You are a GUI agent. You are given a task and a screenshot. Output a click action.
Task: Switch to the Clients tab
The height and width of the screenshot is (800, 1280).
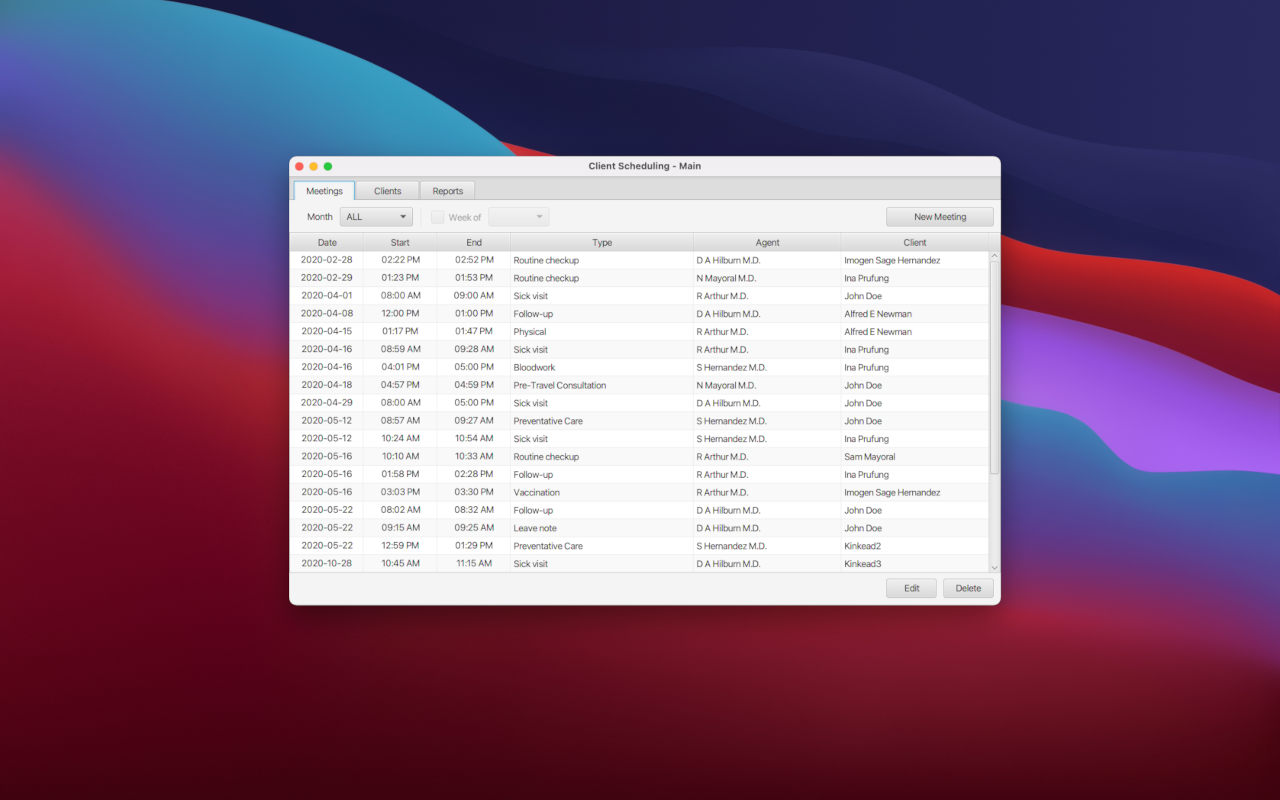coord(388,190)
